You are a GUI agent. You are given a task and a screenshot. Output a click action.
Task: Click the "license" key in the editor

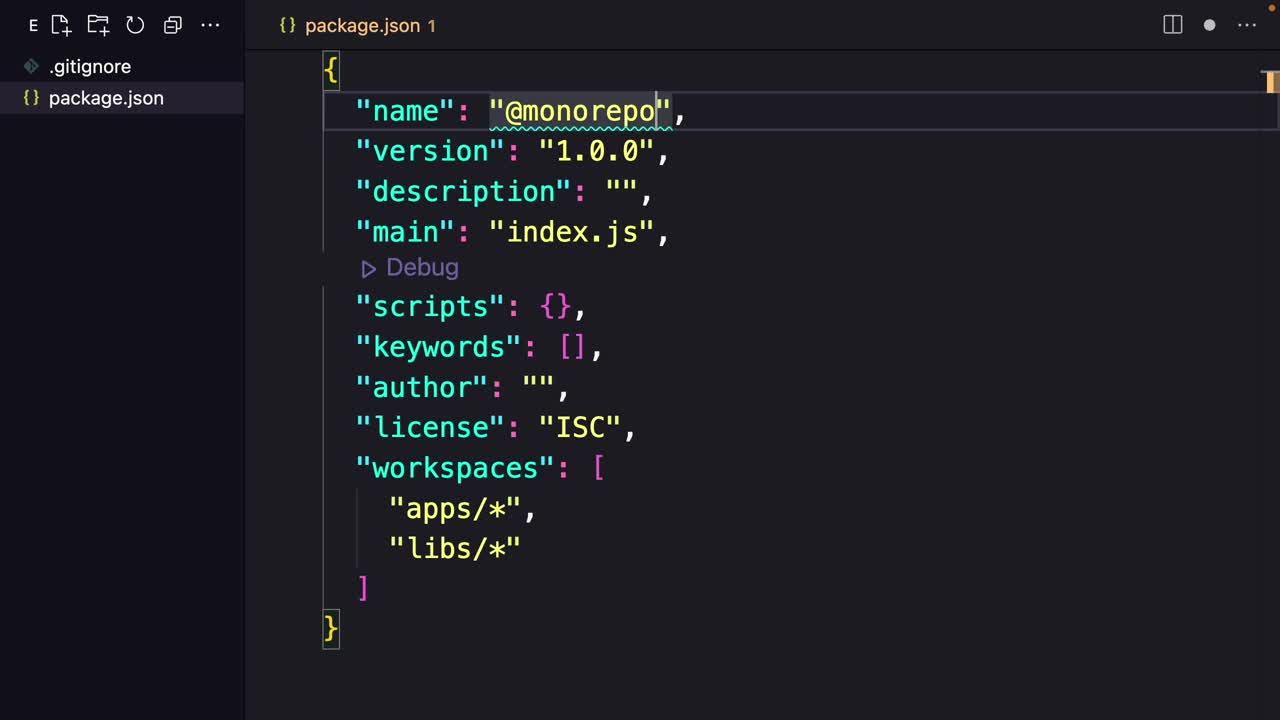(x=430, y=428)
